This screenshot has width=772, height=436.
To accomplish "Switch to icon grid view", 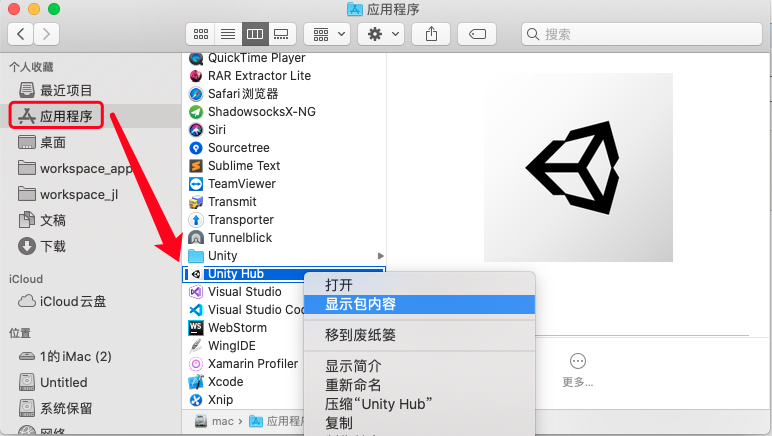I will [200, 34].
